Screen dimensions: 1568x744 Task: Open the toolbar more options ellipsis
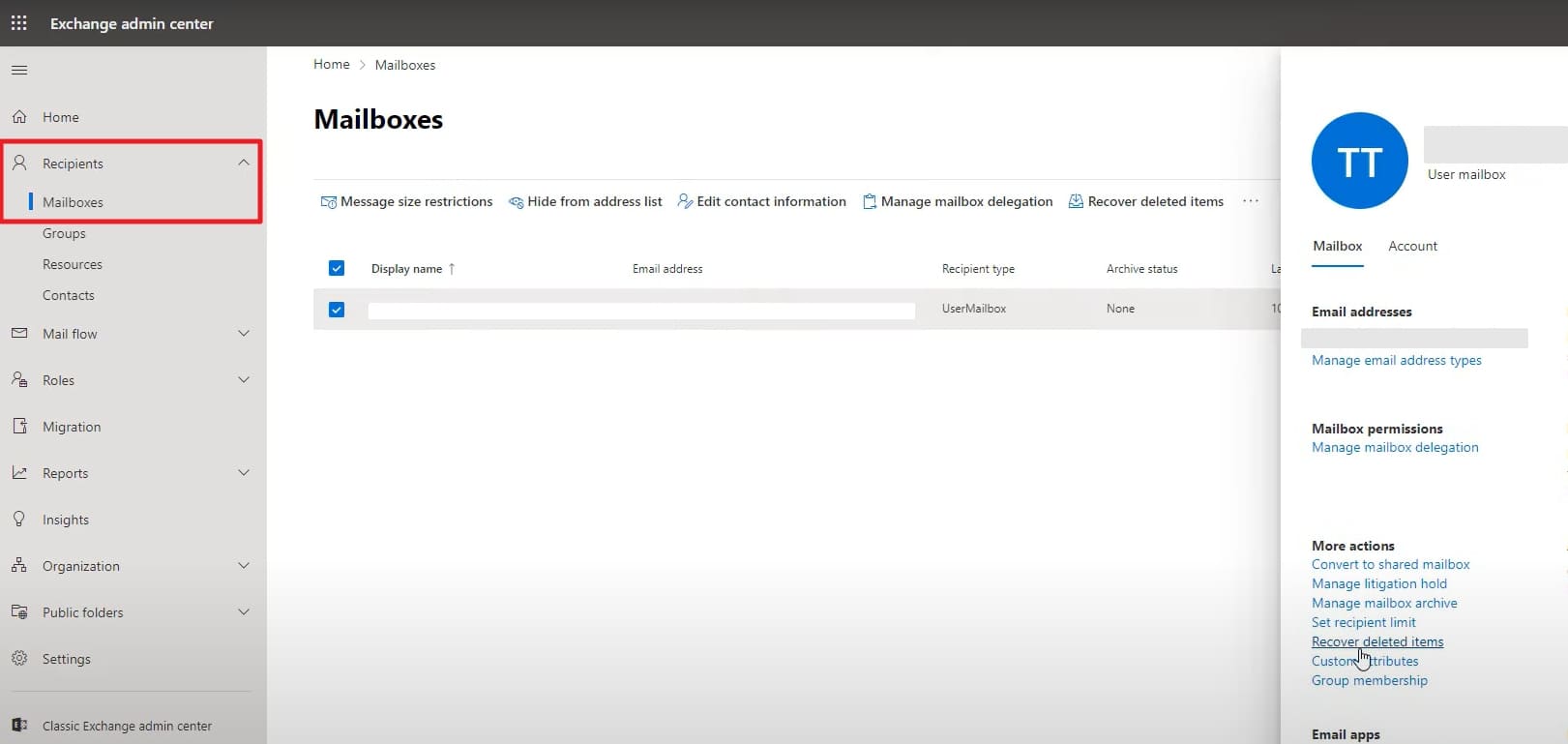[x=1251, y=201]
